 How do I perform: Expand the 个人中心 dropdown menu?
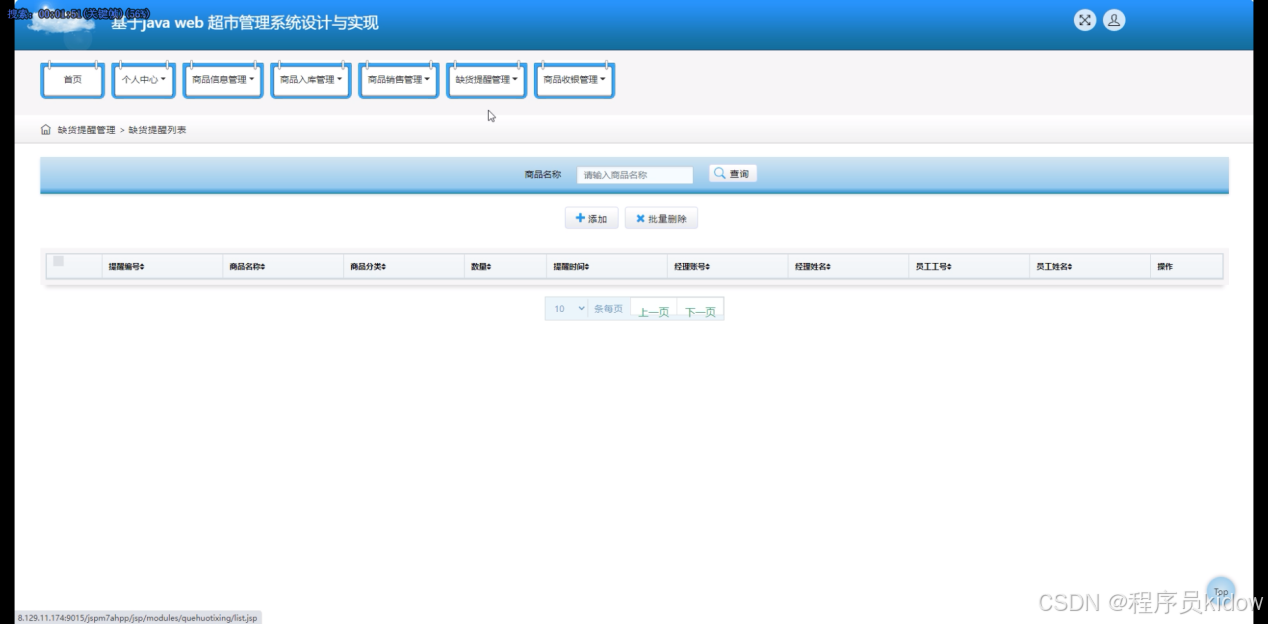[144, 80]
